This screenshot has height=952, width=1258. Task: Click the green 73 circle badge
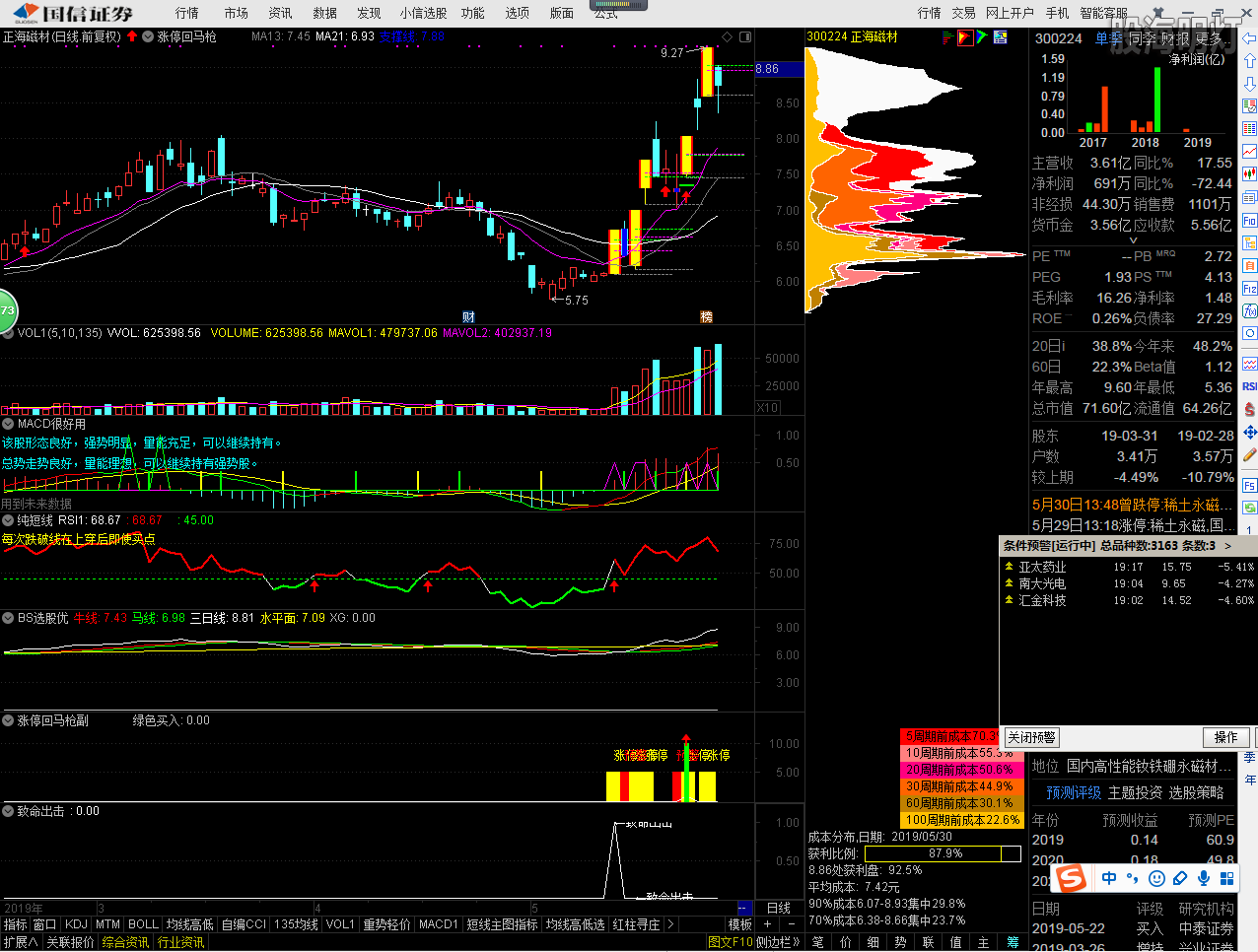(x=7, y=310)
